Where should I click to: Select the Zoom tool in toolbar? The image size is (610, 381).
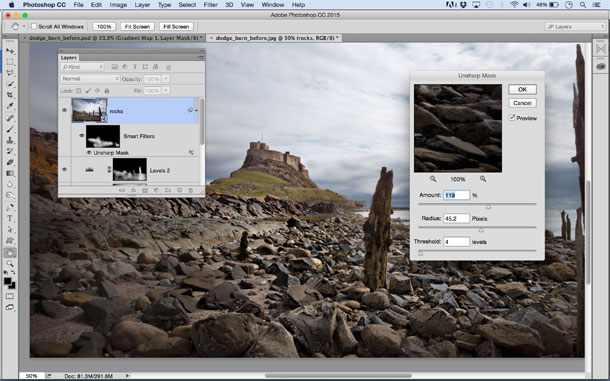[x=10, y=263]
